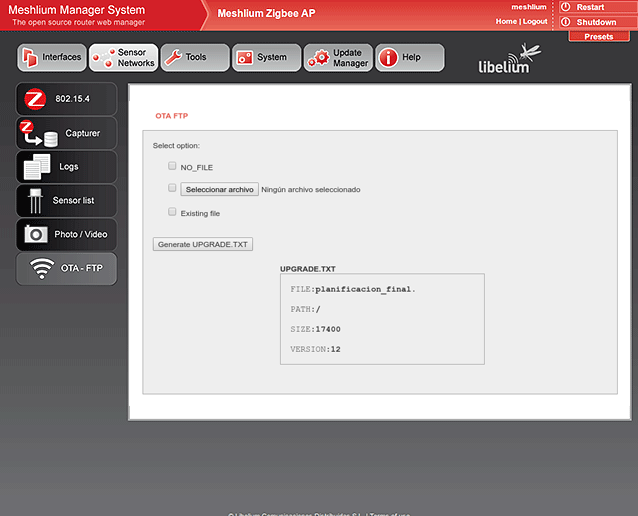Click the OTA FTP heading
Viewport: 638px width, 516px height.
pyautogui.click(x=171, y=116)
